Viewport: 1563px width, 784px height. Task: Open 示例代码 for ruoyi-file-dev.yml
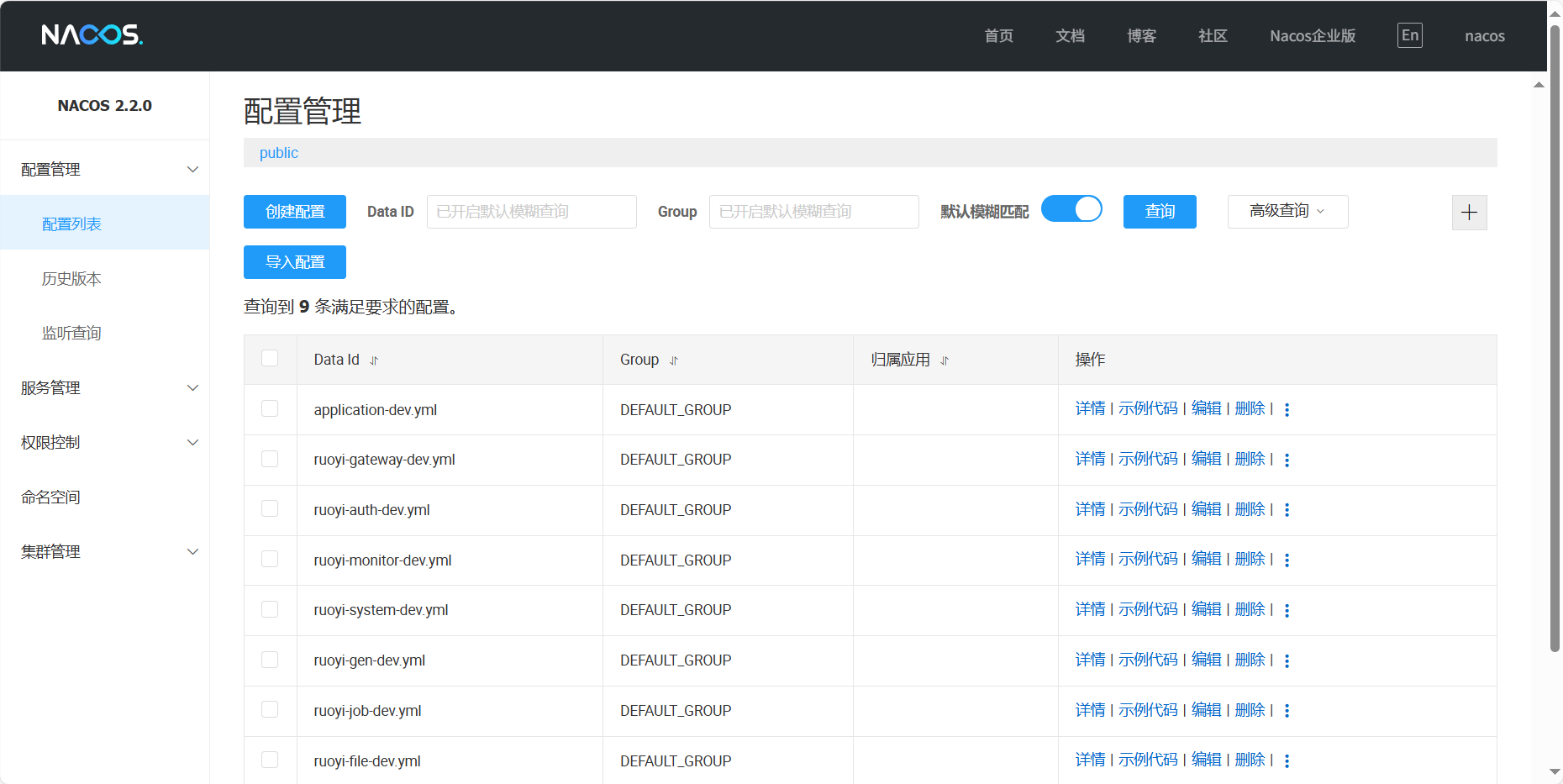1148,760
